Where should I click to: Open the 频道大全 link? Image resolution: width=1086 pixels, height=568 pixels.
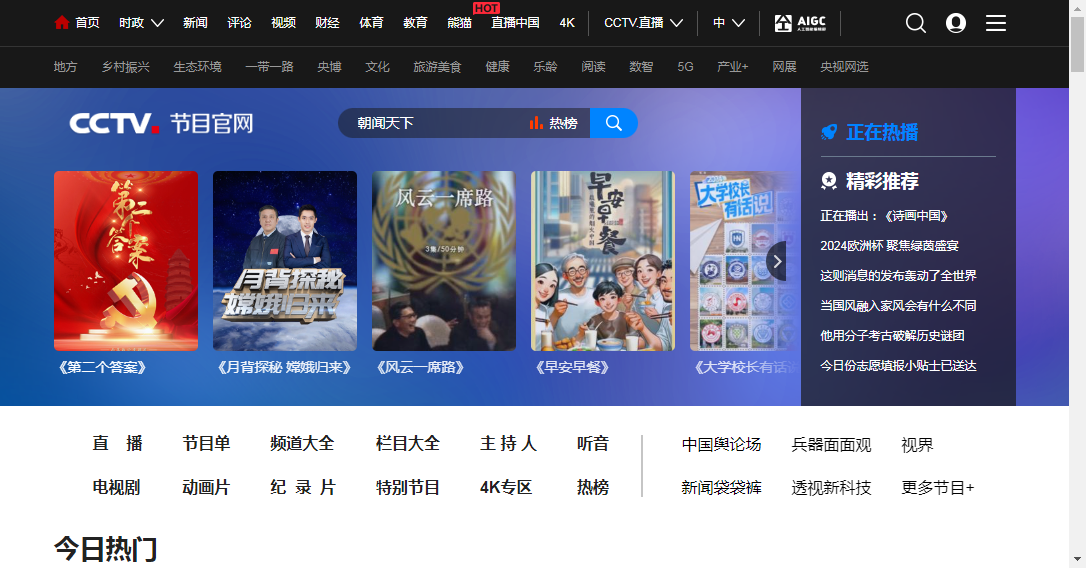tap(302, 443)
